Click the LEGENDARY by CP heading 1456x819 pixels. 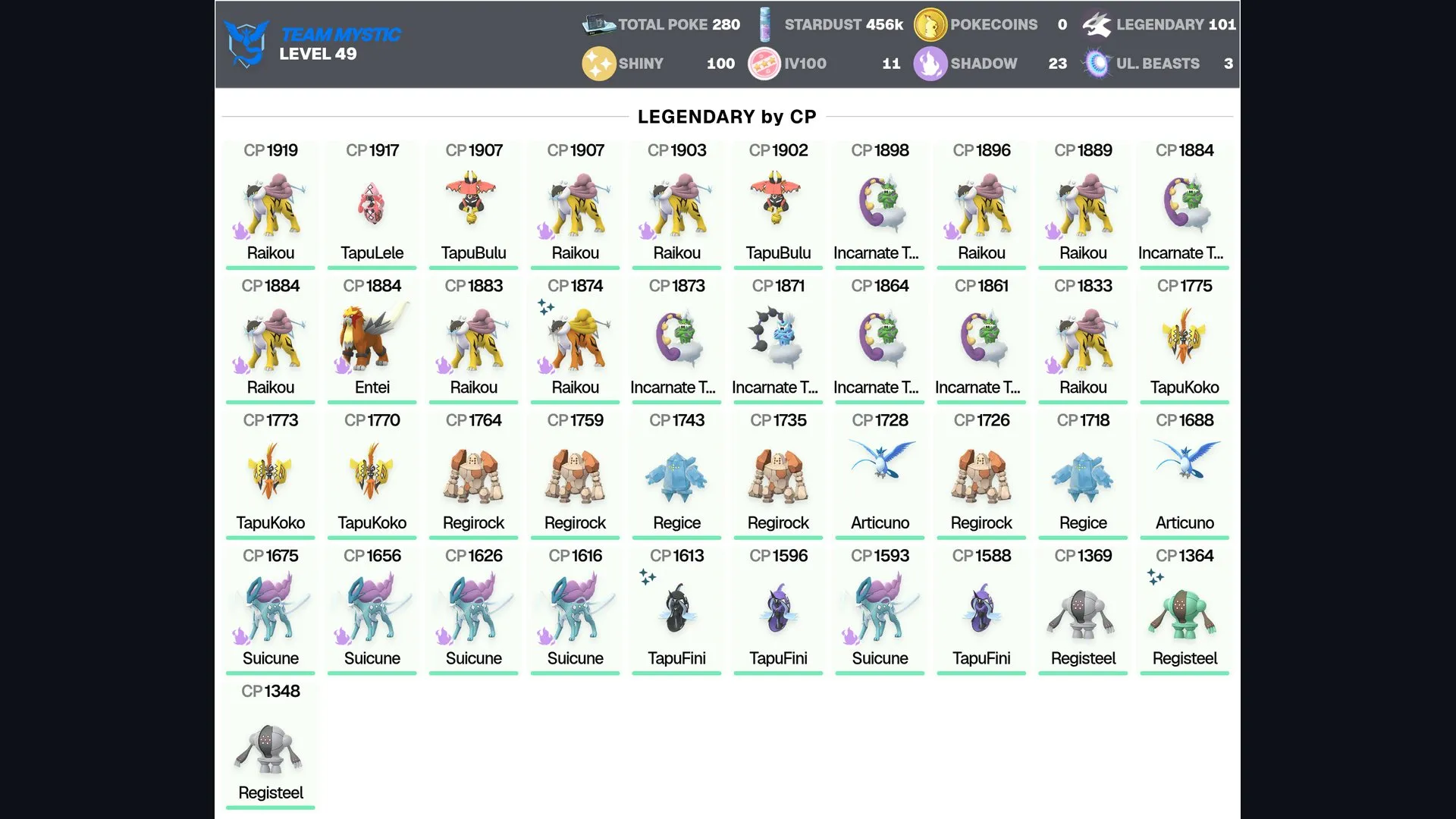(x=726, y=117)
